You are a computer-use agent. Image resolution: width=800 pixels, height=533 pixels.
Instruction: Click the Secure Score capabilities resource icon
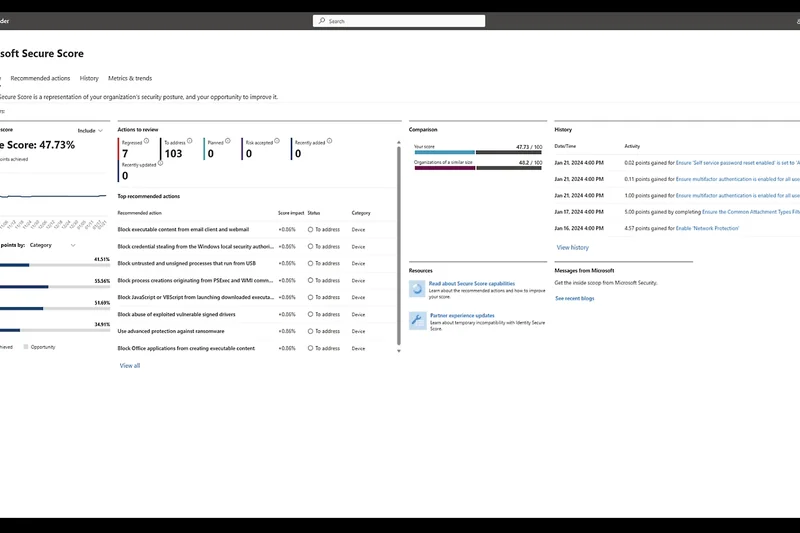tap(417, 289)
